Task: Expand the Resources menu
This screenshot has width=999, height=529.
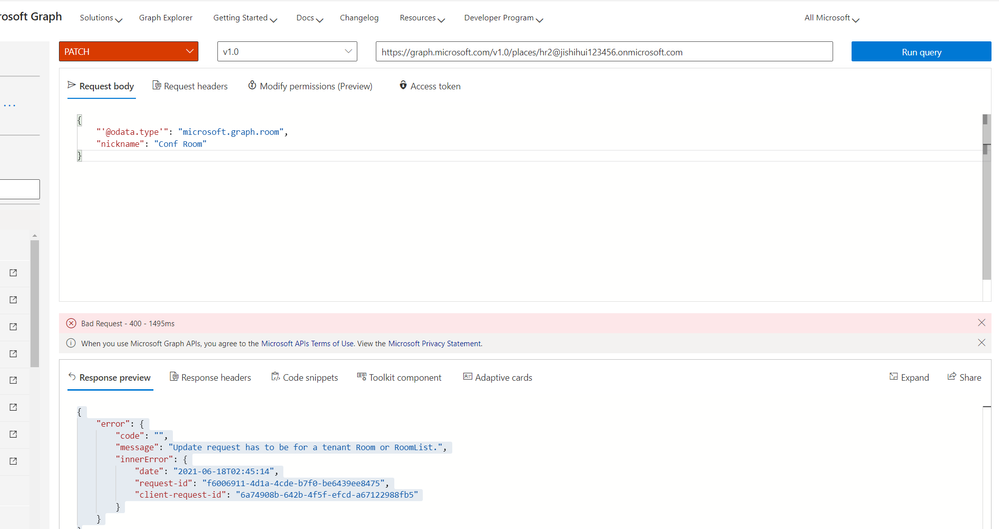Action: (422, 18)
